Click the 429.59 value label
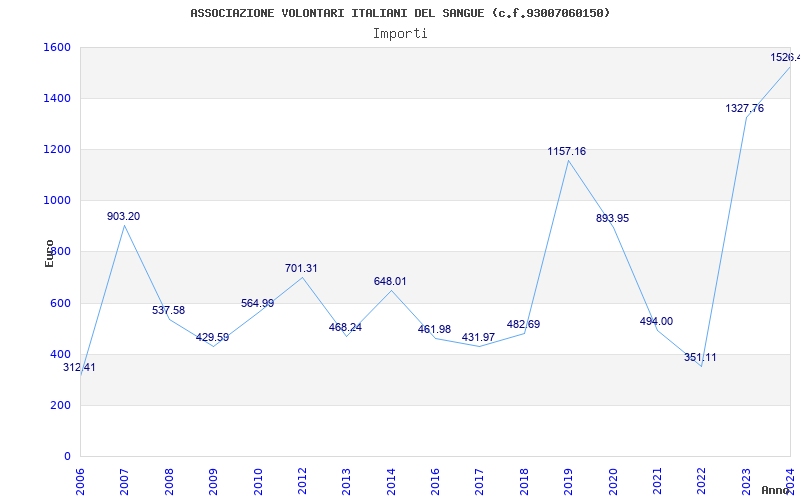Viewport: 800px width, 500px height. pos(212,337)
